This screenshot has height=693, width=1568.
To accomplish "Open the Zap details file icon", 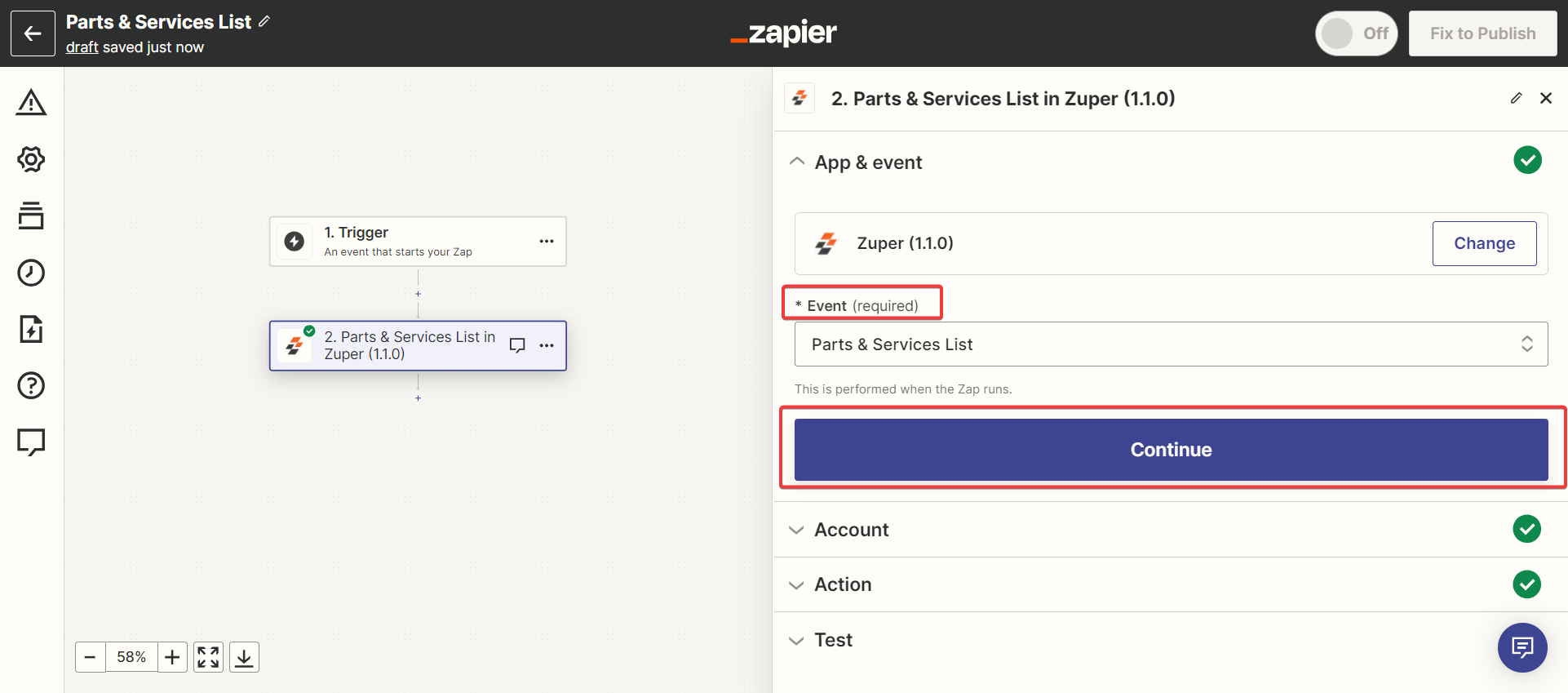I will point(31,329).
